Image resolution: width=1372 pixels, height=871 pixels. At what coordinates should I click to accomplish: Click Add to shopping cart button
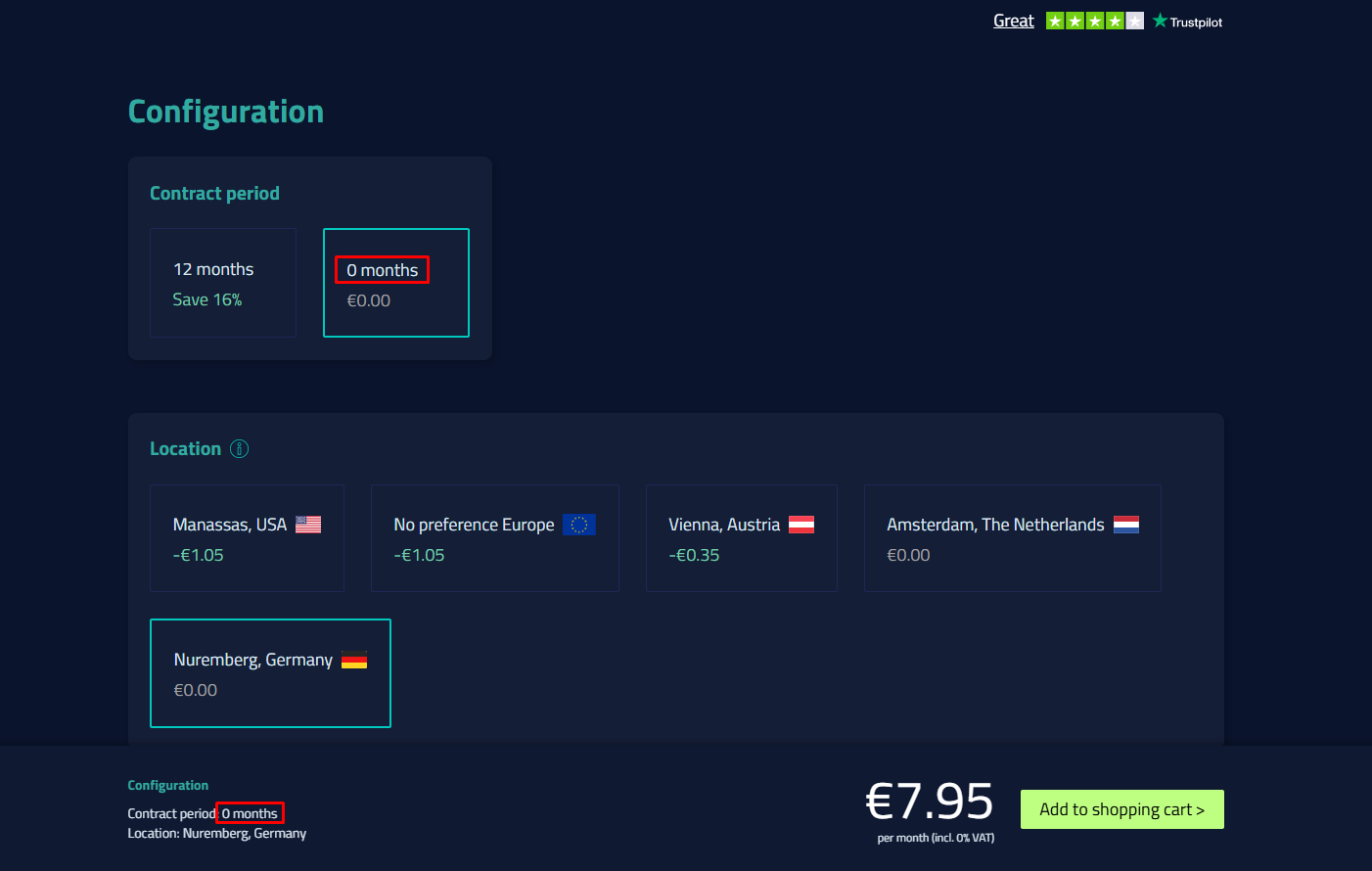[1121, 809]
